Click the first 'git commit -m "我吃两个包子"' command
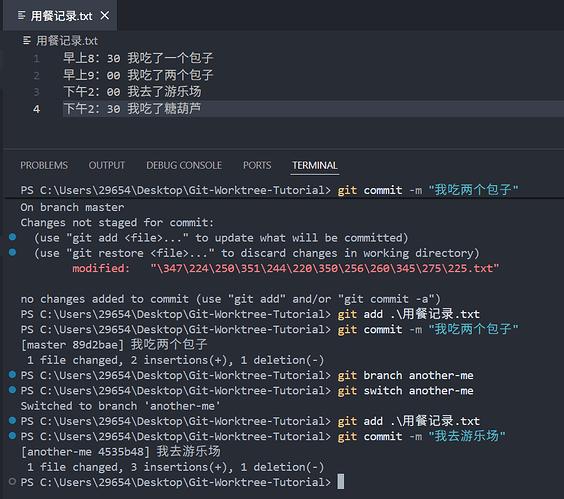 [x=428, y=190]
